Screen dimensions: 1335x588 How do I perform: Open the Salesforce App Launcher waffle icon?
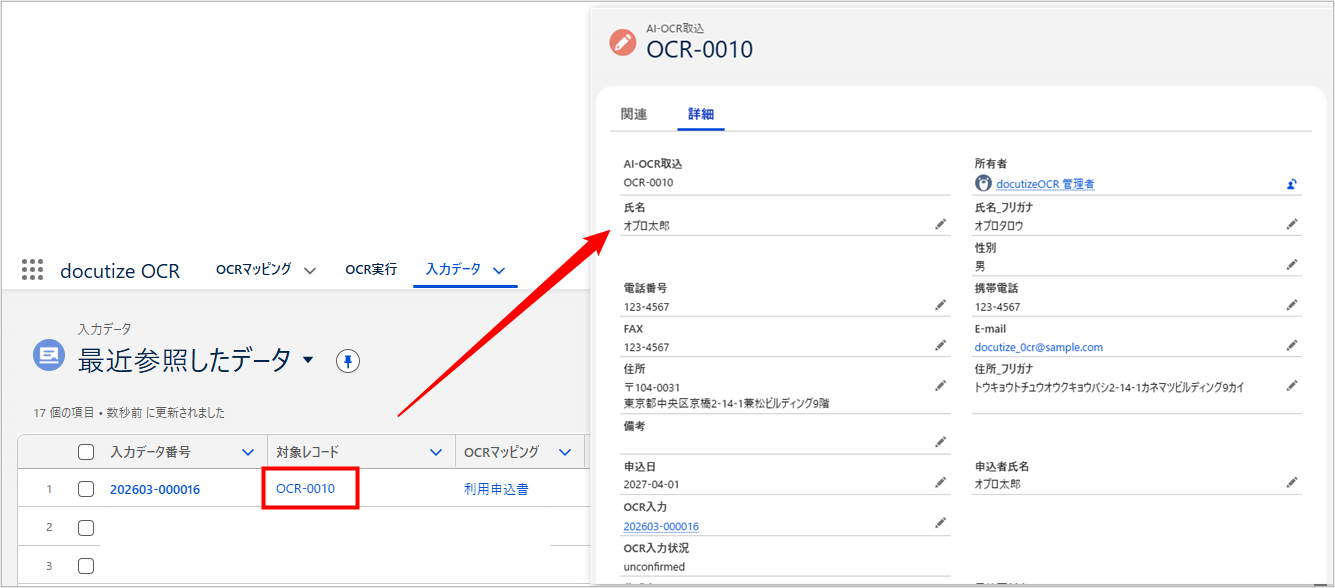pyautogui.click(x=32, y=268)
